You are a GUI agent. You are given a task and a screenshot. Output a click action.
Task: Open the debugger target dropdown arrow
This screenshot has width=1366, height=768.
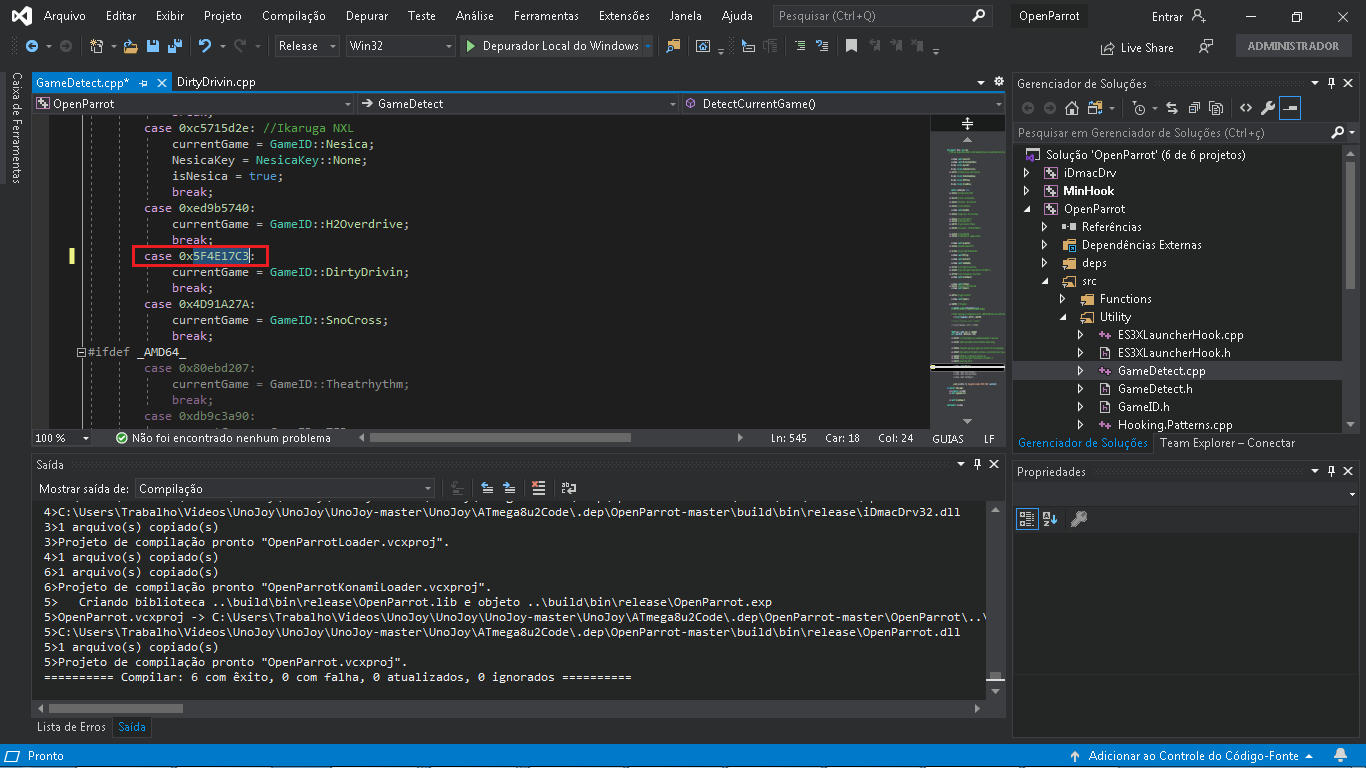tap(648, 46)
